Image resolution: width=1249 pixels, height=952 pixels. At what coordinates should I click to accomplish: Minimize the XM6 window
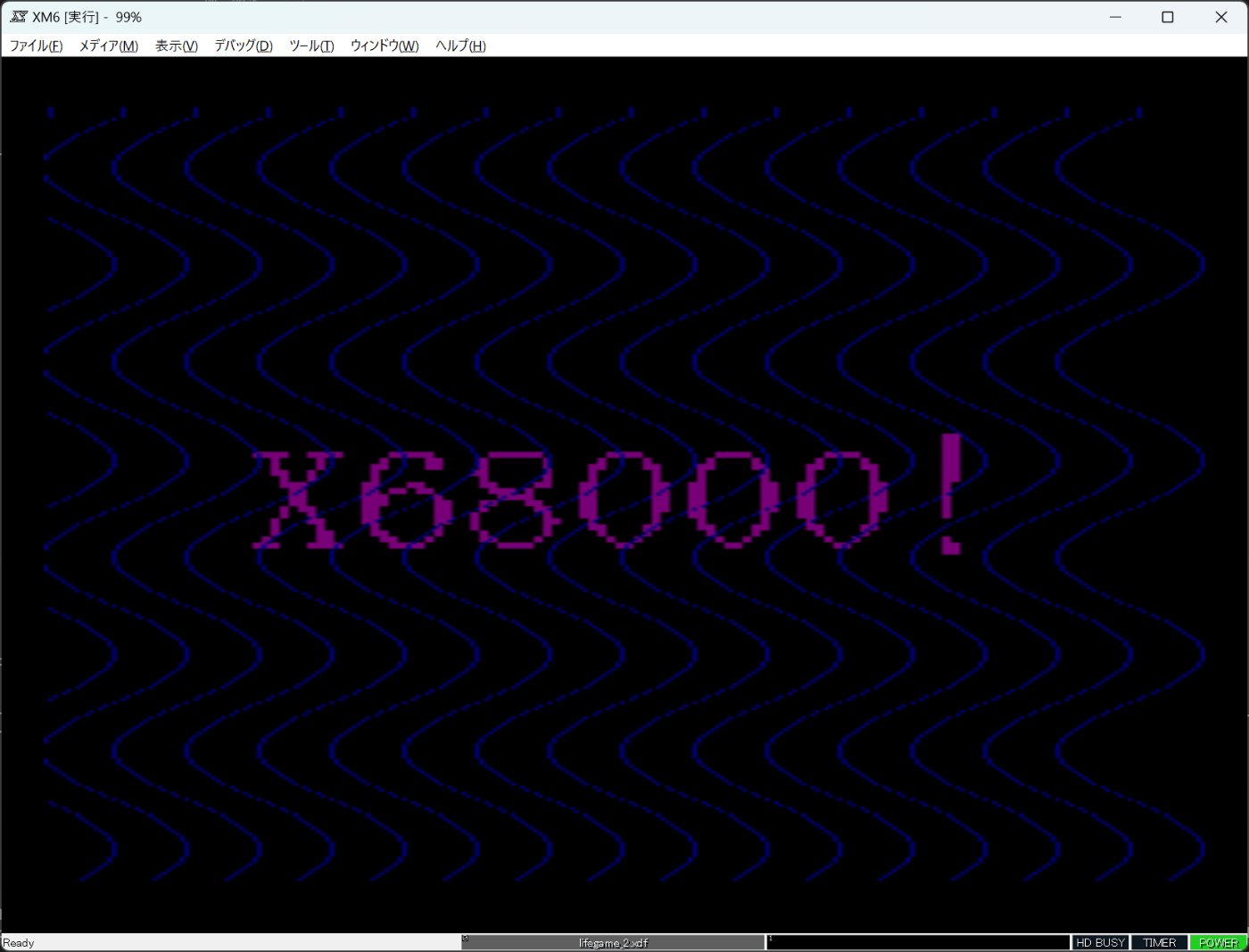1115,17
